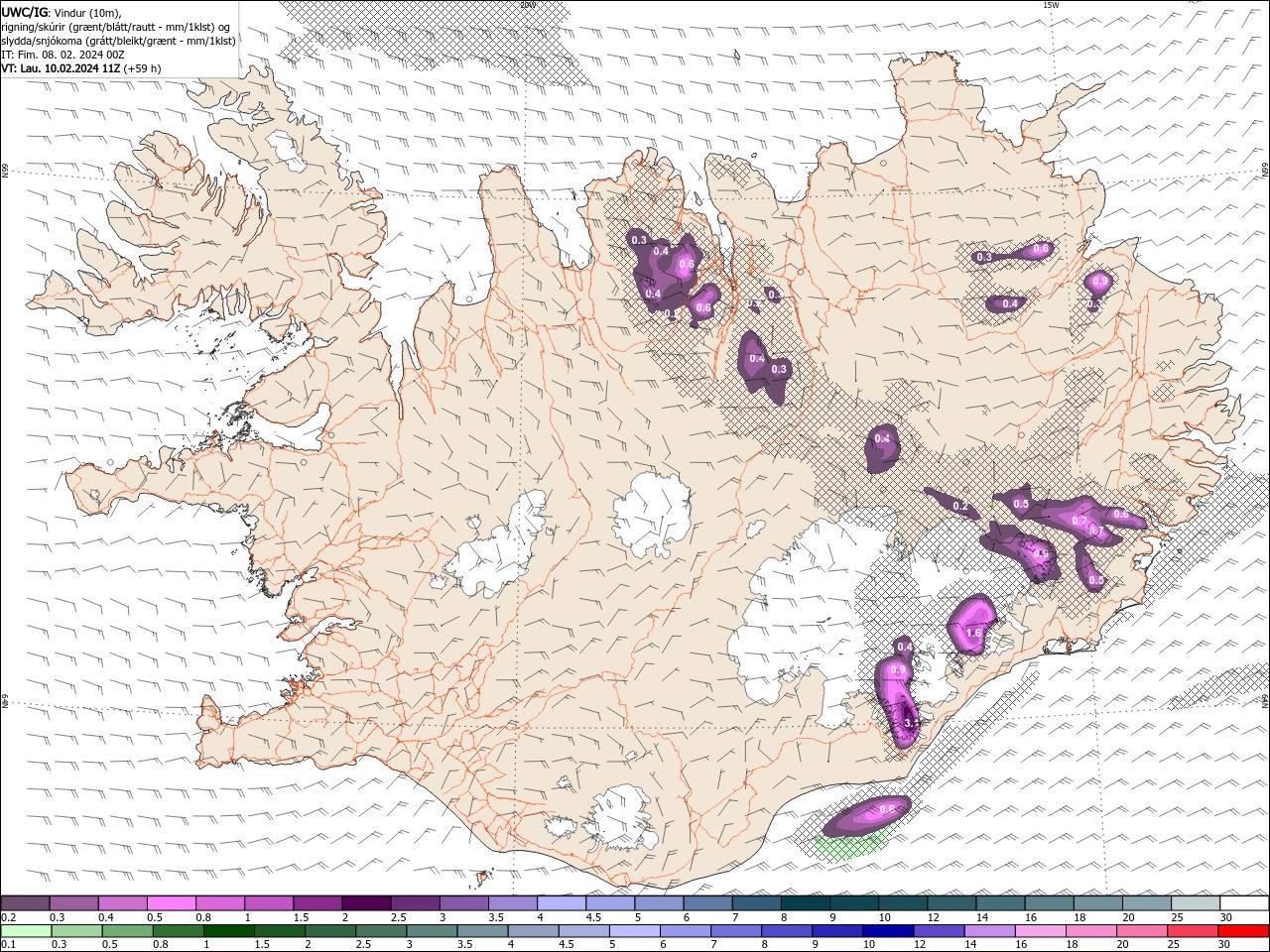Pick the lower red-pink swatch starting at 25
This screenshot has height=952, width=1270.
[x=1193, y=931]
